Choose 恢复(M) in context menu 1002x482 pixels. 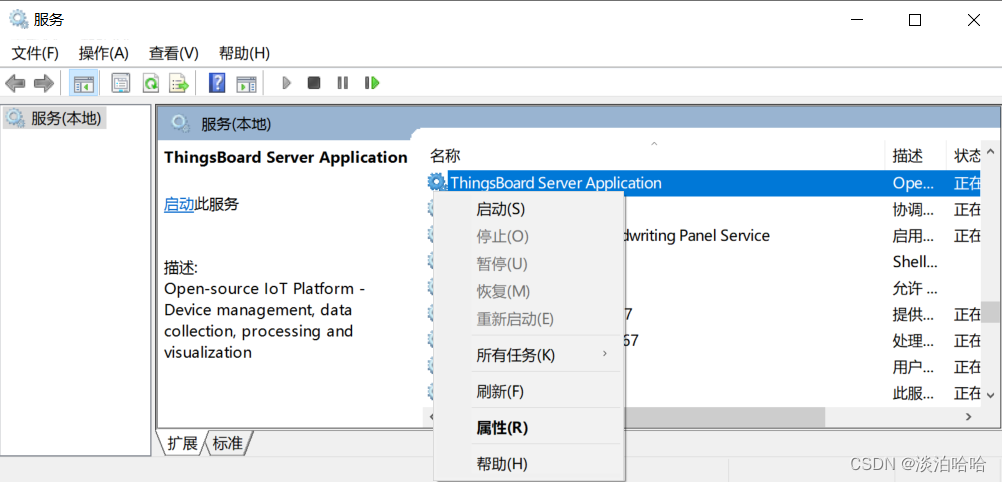click(528, 292)
